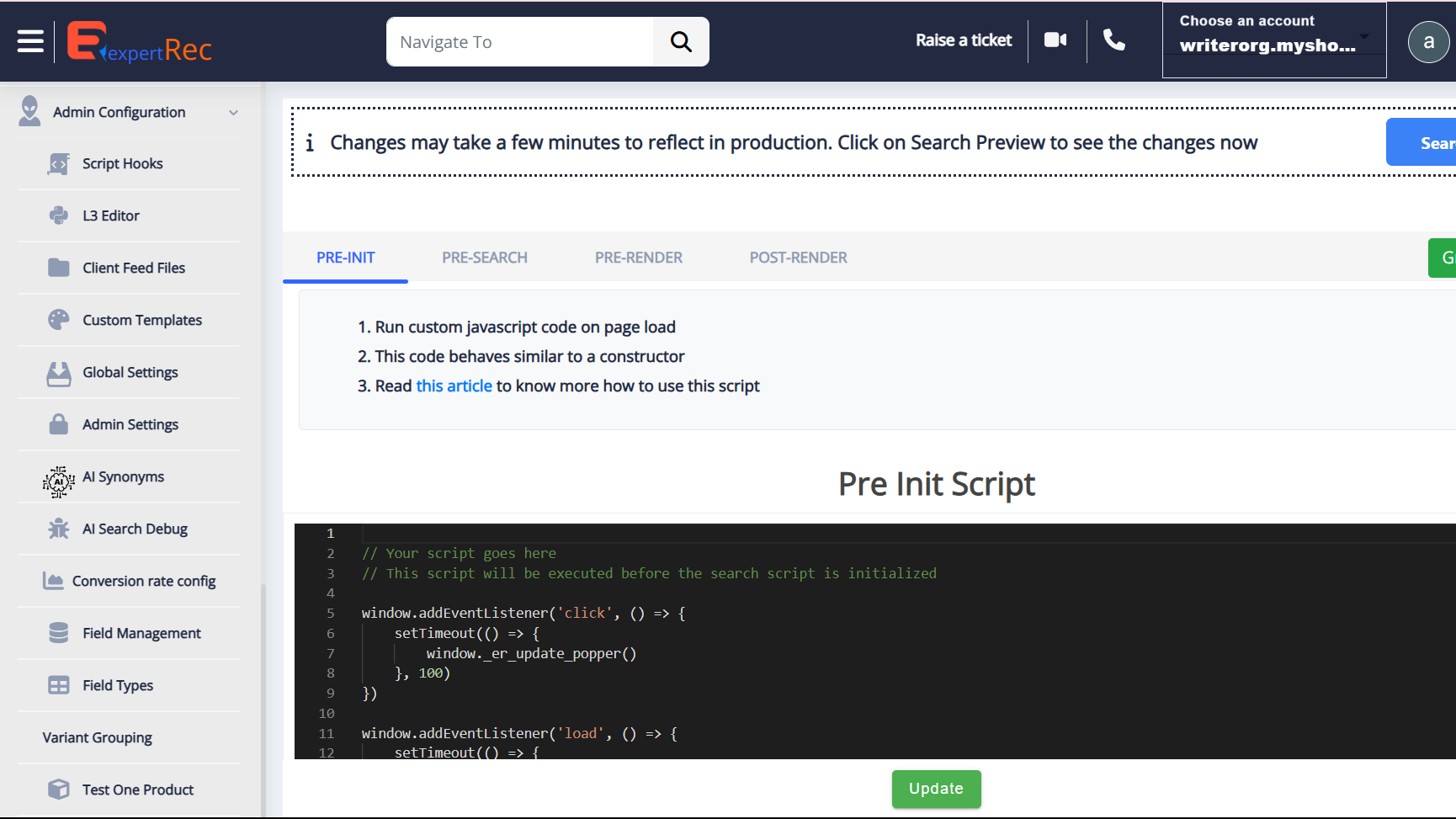
Task: Collapse the Admin Configuration section
Action: pyautogui.click(x=233, y=113)
